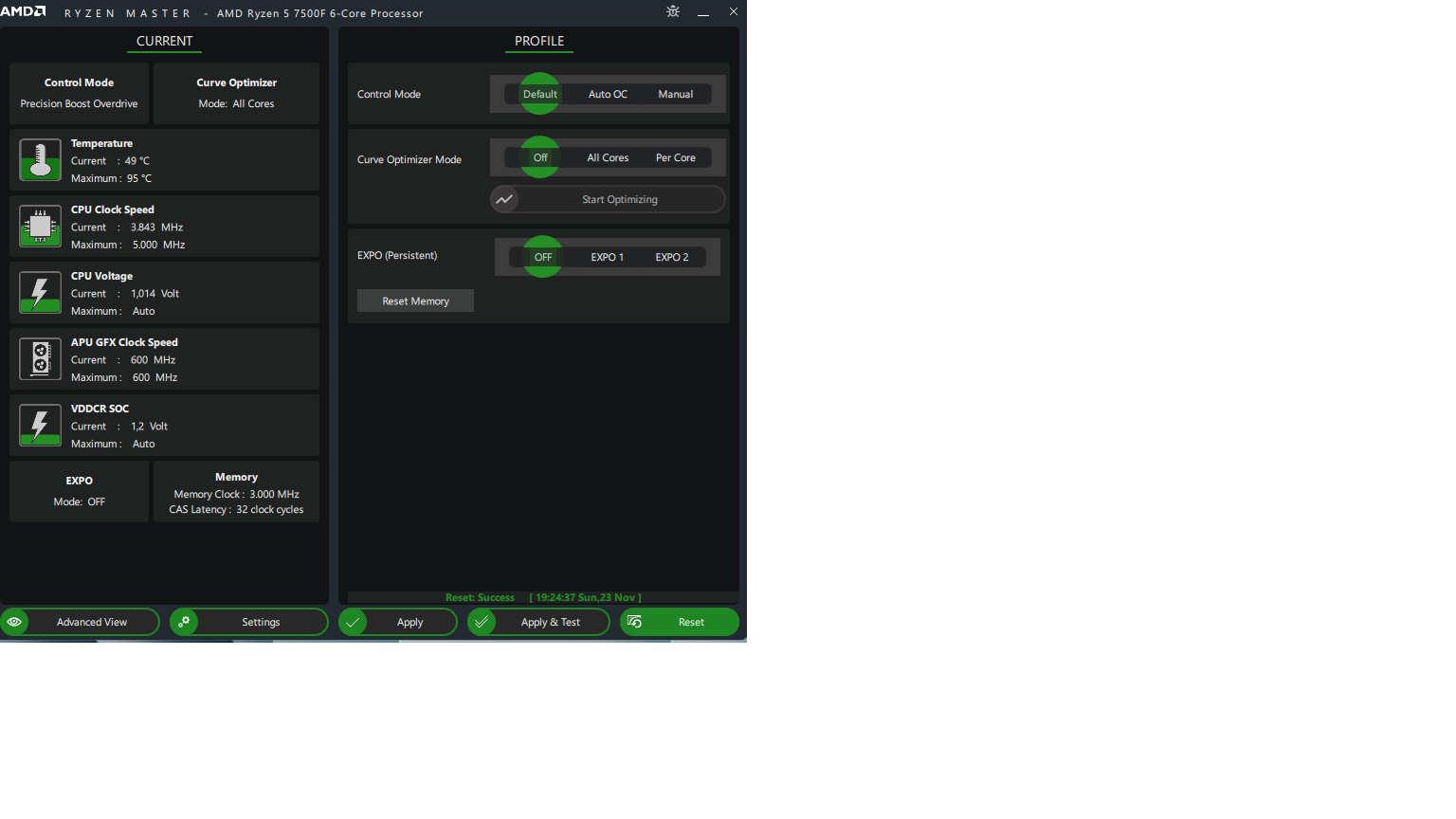The height and width of the screenshot is (819, 1456).
Task: Enable the EXPO 1 memory profile
Action: pos(608,257)
